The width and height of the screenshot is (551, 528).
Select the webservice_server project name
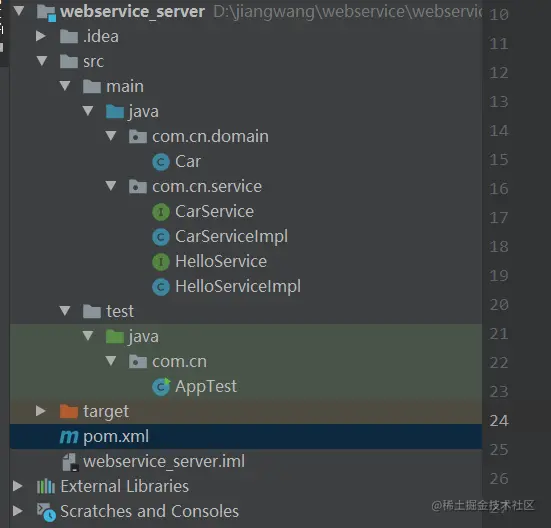[132, 12]
